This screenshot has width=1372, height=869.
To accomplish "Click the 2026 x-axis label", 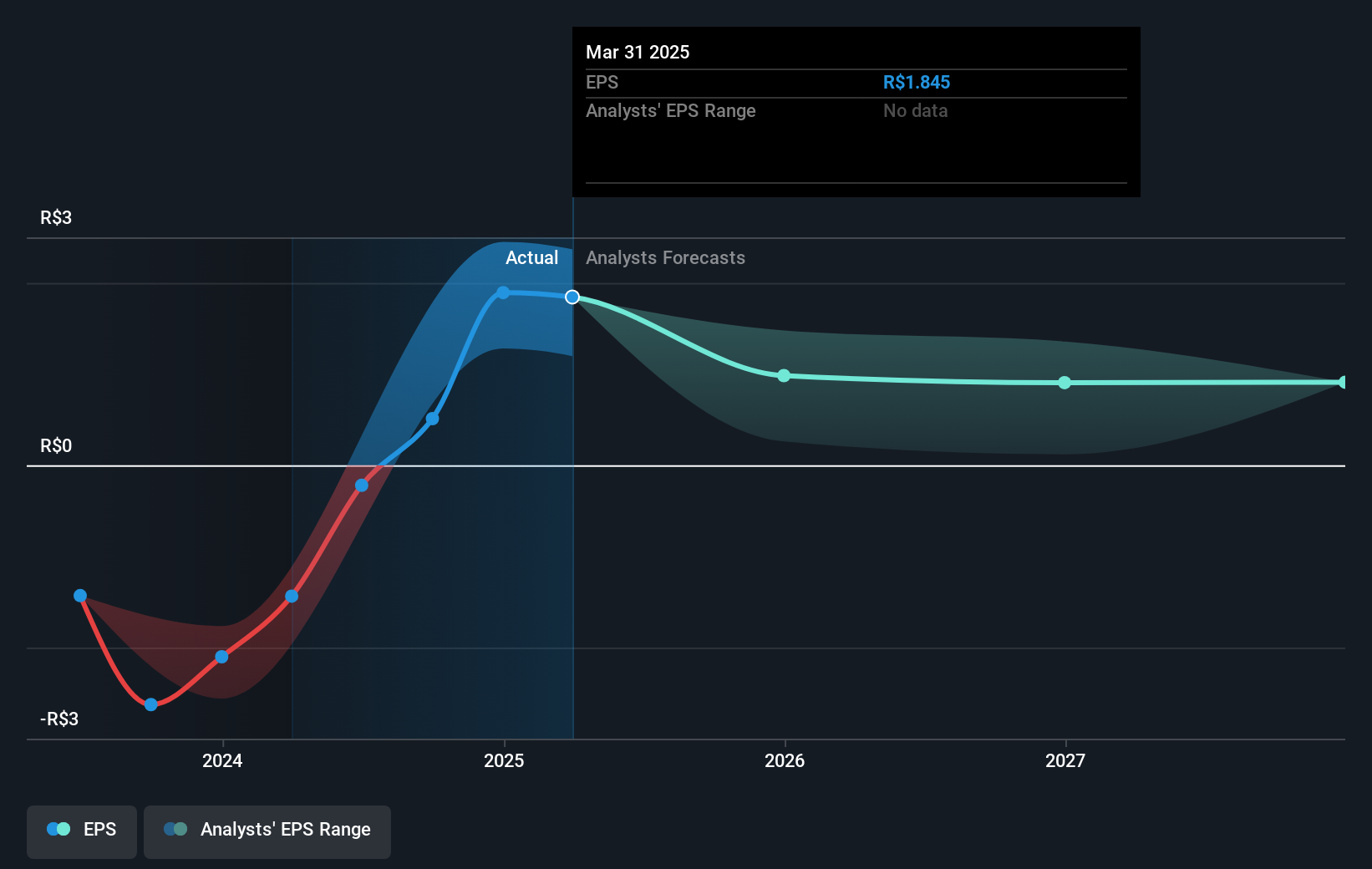I will tap(785, 760).
